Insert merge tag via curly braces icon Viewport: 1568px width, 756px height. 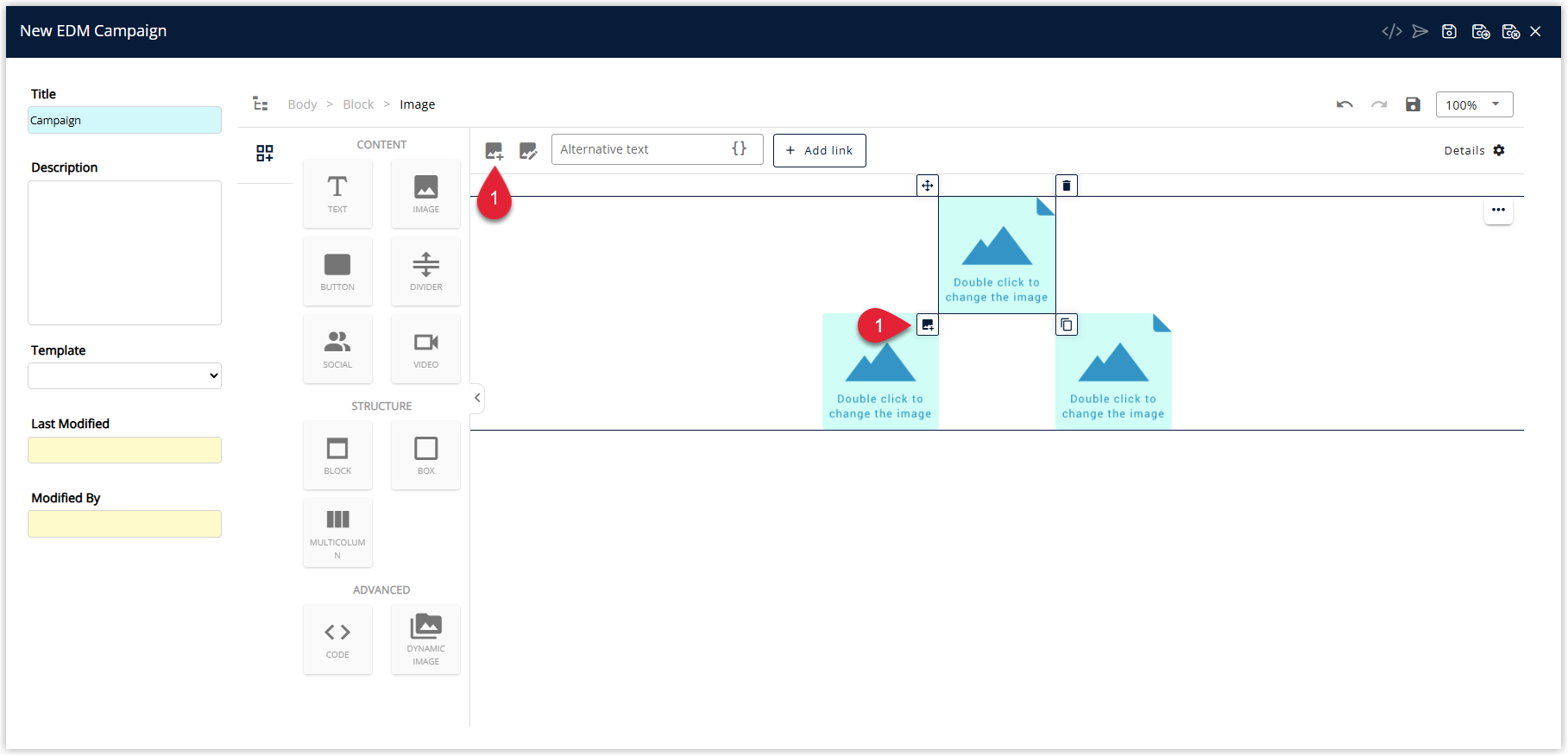point(740,148)
